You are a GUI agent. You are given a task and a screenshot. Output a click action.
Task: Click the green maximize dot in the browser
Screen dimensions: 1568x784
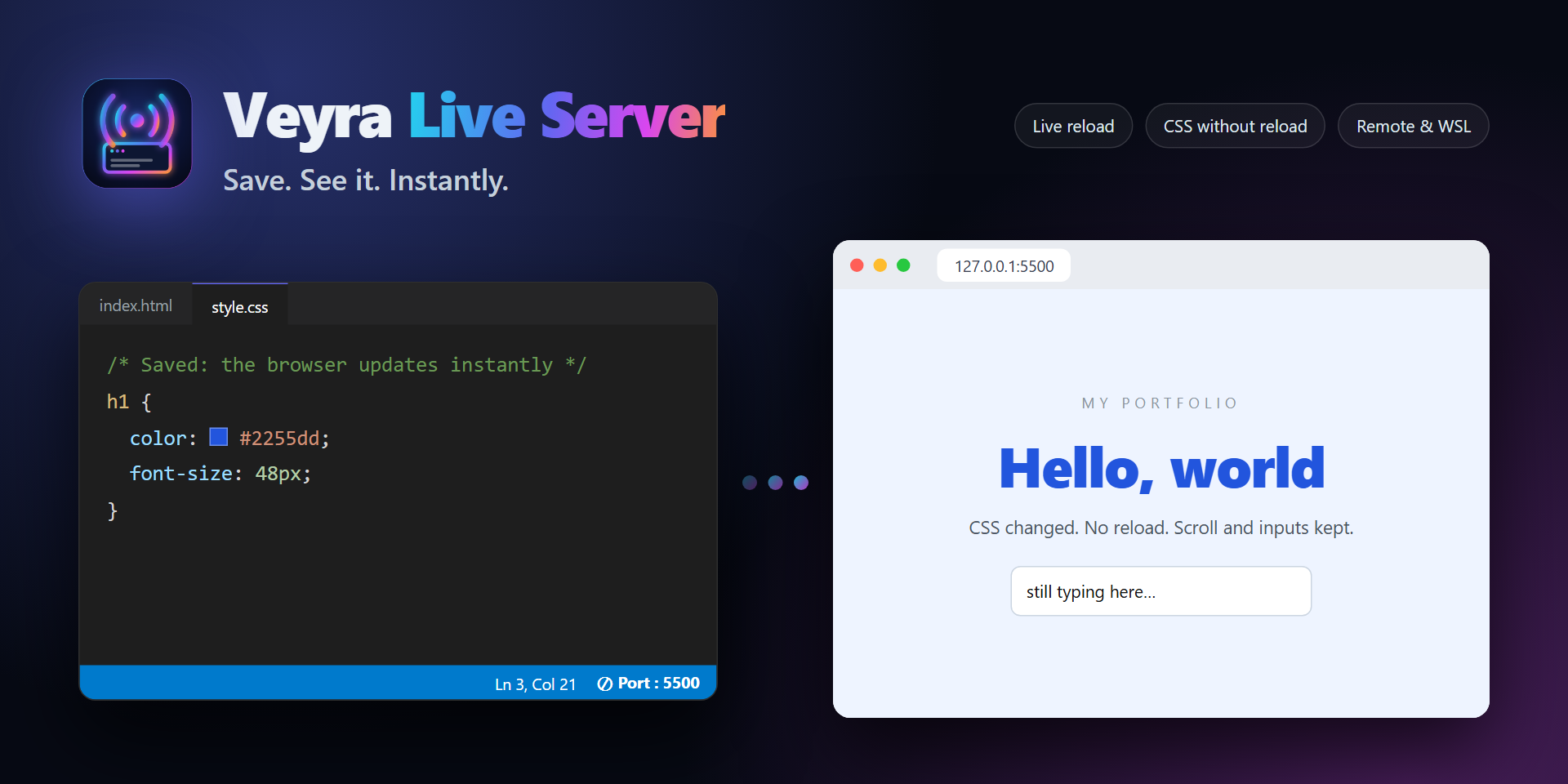pyautogui.click(x=903, y=265)
